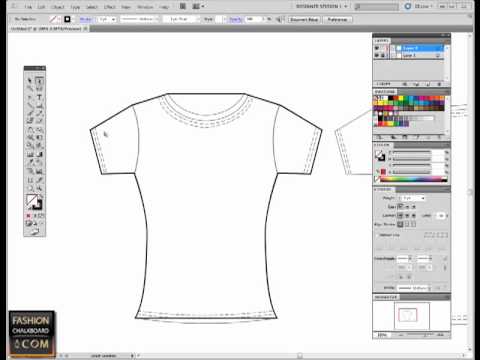Click the Document Setup button
The height and width of the screenshot is (360, 480).
click(x=304, y=20)
